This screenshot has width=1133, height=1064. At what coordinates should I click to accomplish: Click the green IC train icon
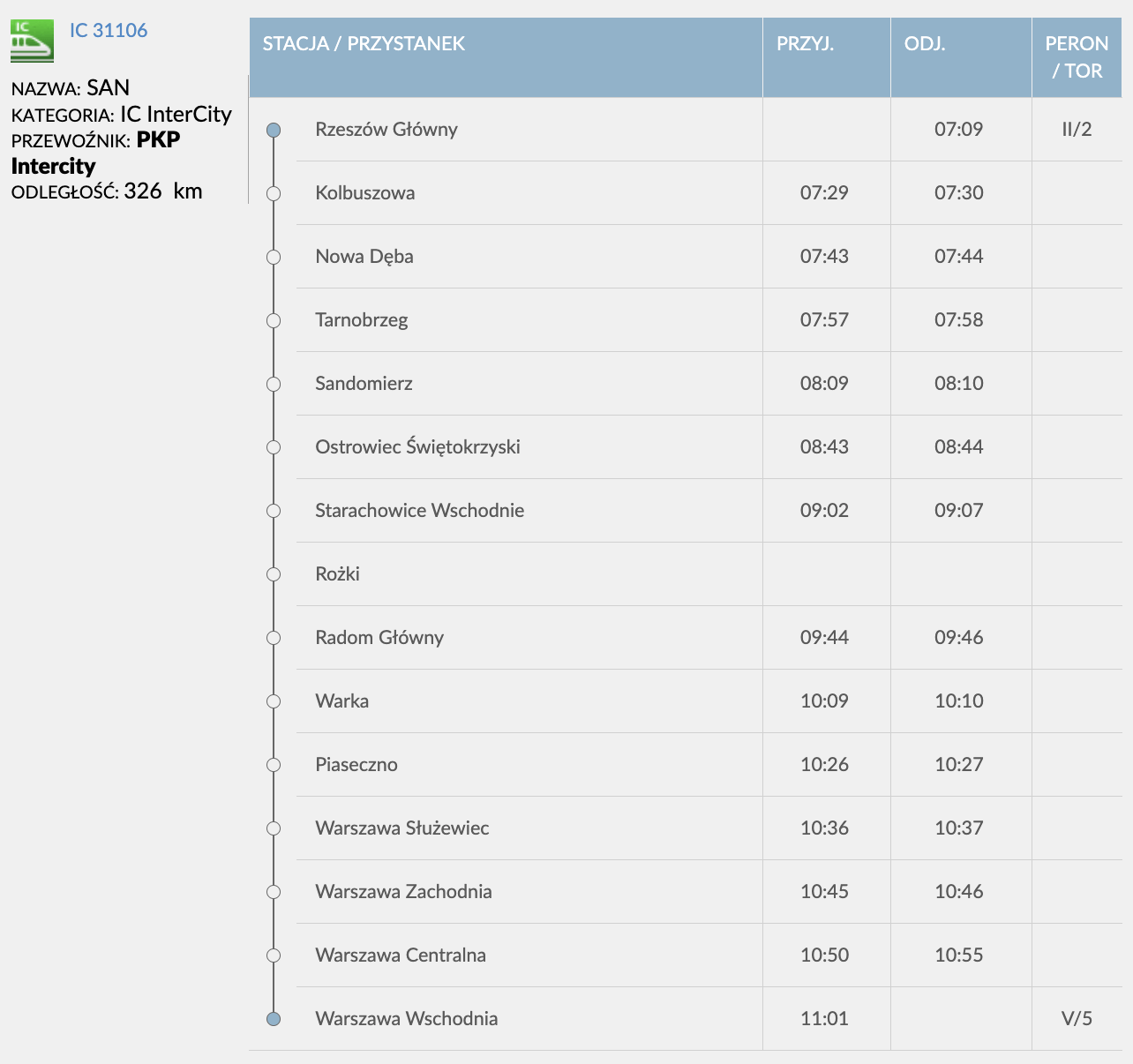[x=32, y=41]
